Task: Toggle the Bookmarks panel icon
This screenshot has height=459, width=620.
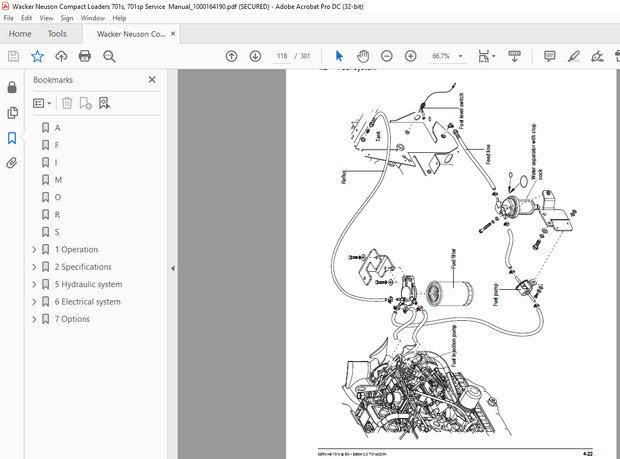Action: [12, 138]
